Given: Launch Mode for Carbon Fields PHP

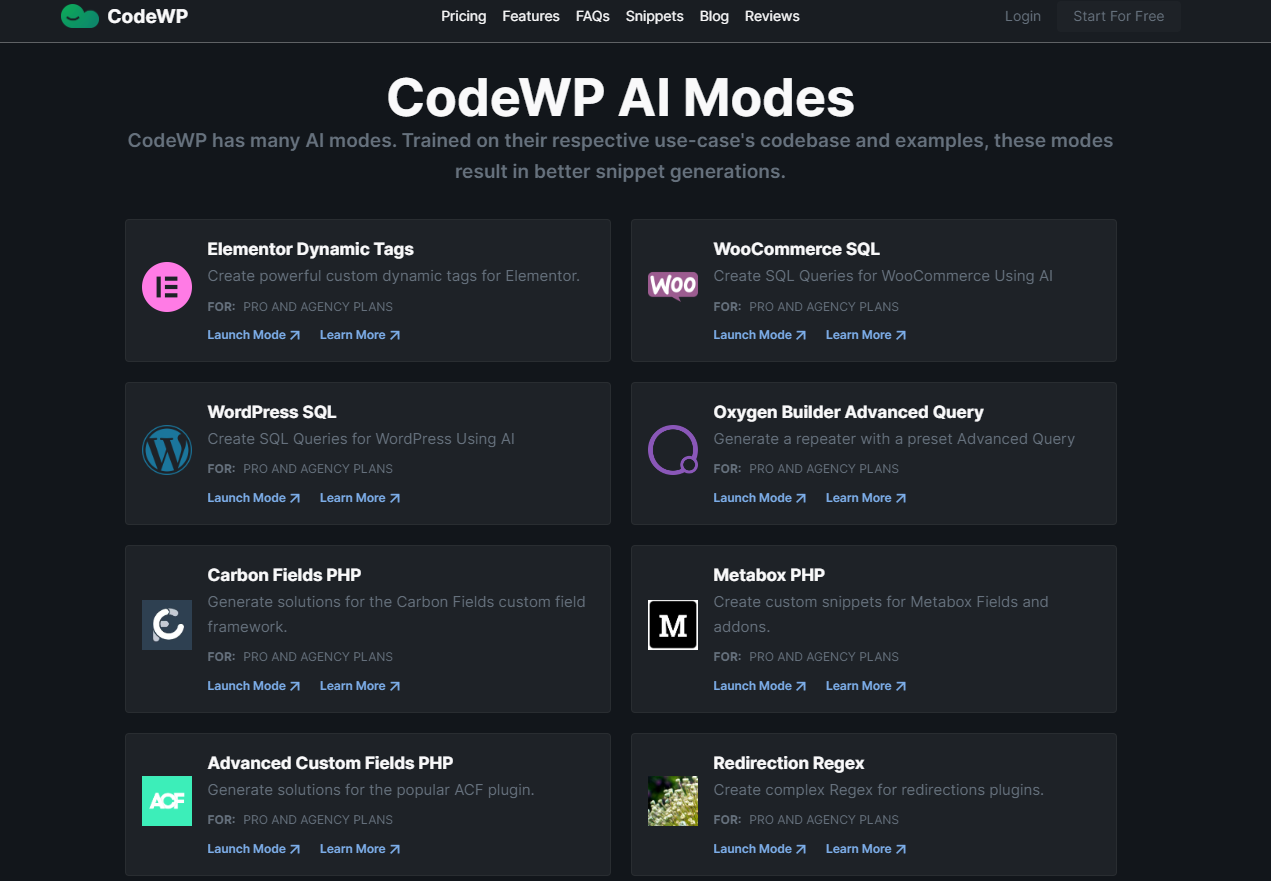Looking at the screenshot, I should pos(254,686).
